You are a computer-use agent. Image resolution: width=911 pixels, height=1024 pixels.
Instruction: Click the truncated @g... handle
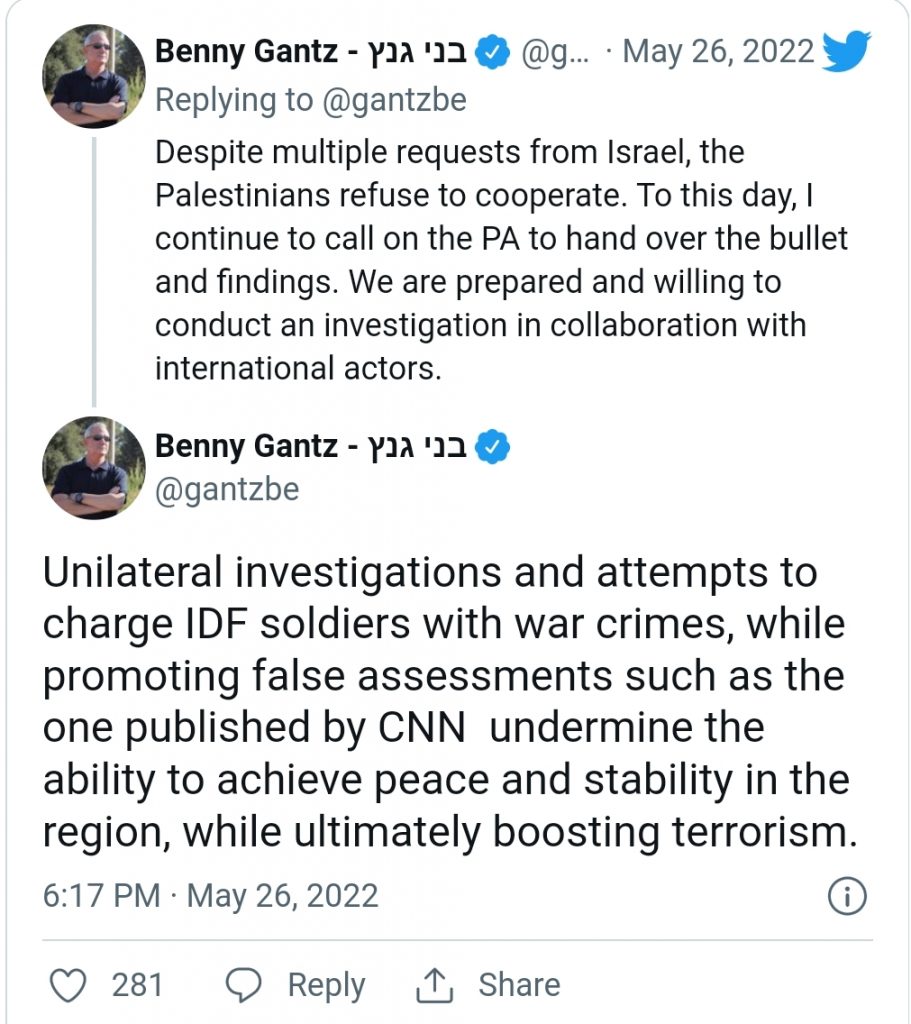coord(556,53)
